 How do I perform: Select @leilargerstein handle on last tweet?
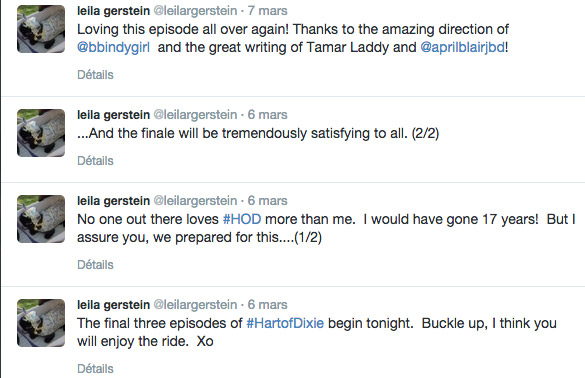click(x=195, y=305)
